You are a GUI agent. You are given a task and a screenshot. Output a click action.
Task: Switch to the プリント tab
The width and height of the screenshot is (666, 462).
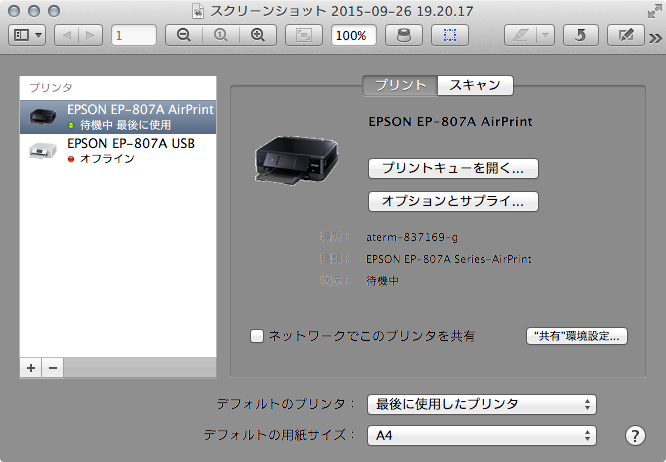pos(400,85)
